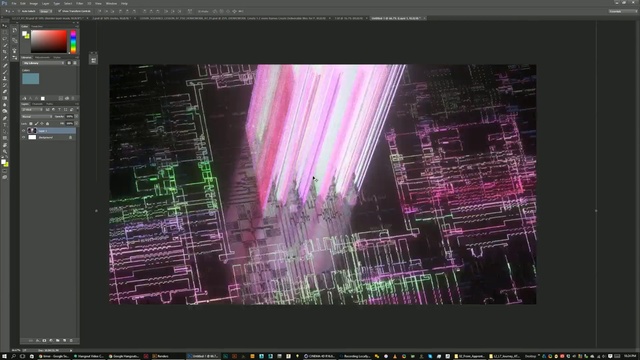The width and height of the screenshot is (640, 360).
Task: Switch to the Swatches tab
Action: pos(37,27)
